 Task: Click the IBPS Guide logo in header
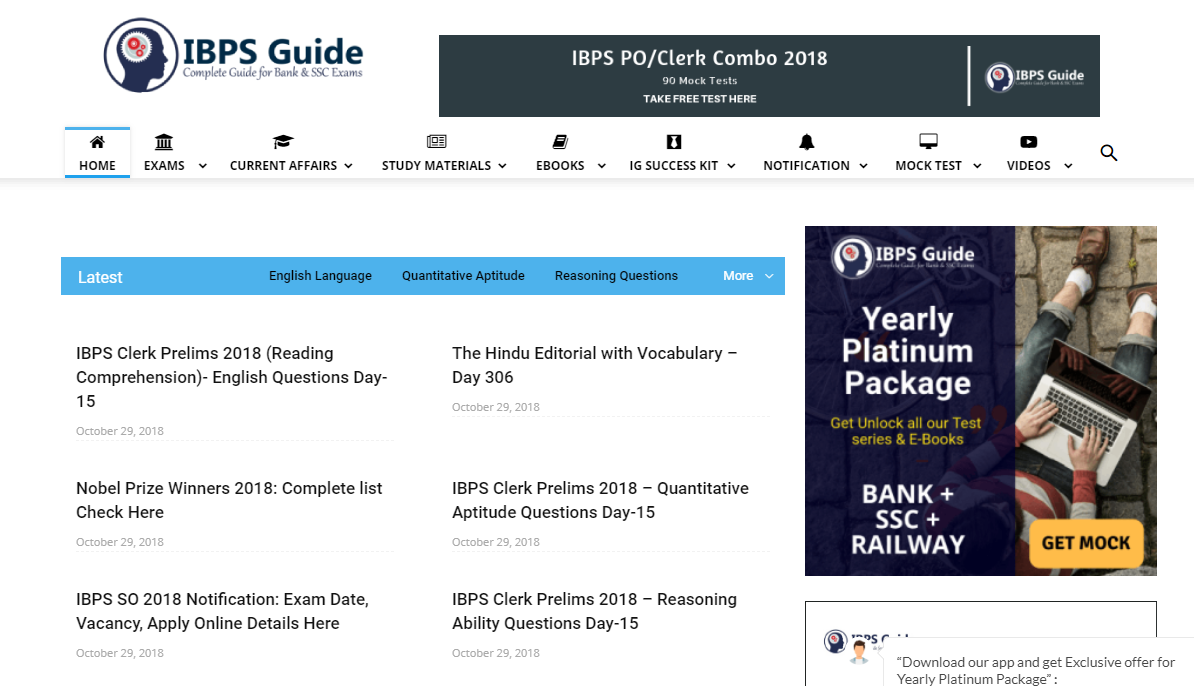tap(233, 56)
